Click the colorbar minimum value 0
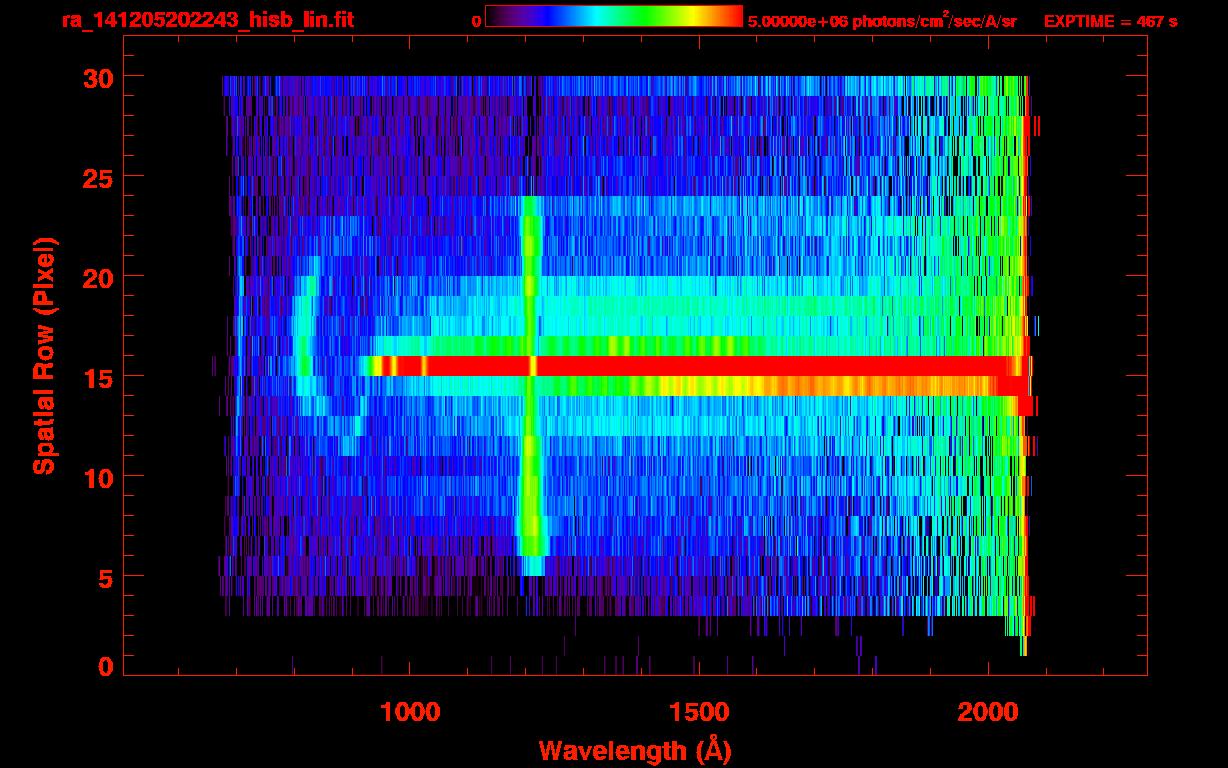 [477, 21]
